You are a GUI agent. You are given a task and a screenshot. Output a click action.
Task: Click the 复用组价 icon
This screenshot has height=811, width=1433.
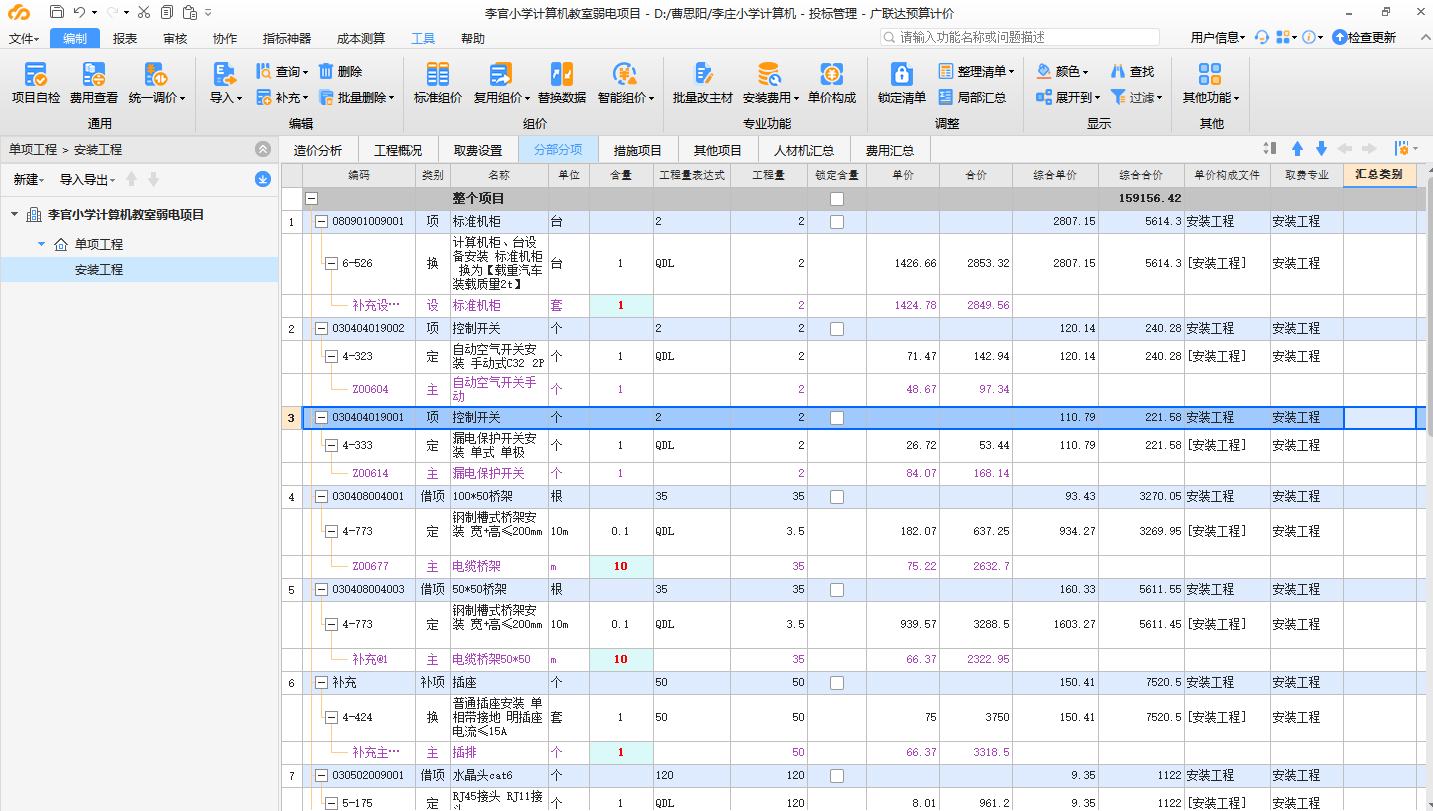500,74
